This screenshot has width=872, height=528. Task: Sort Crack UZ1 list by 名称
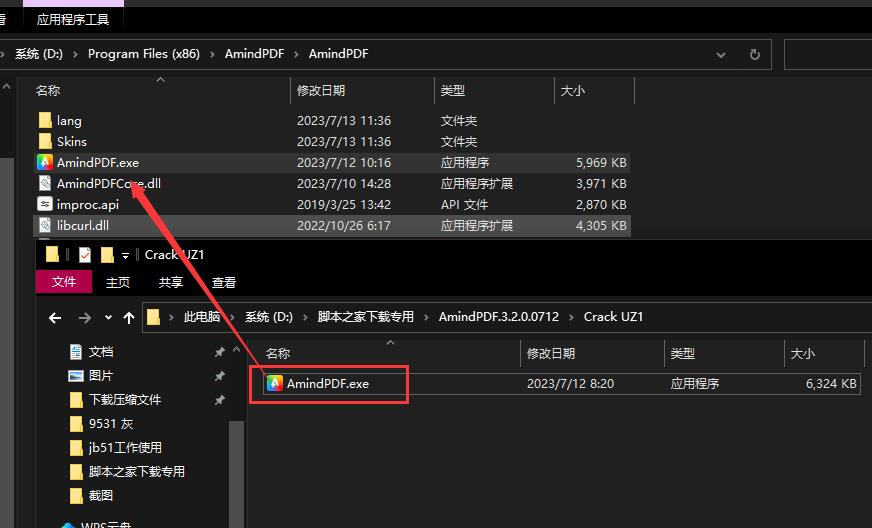(278, 353)
